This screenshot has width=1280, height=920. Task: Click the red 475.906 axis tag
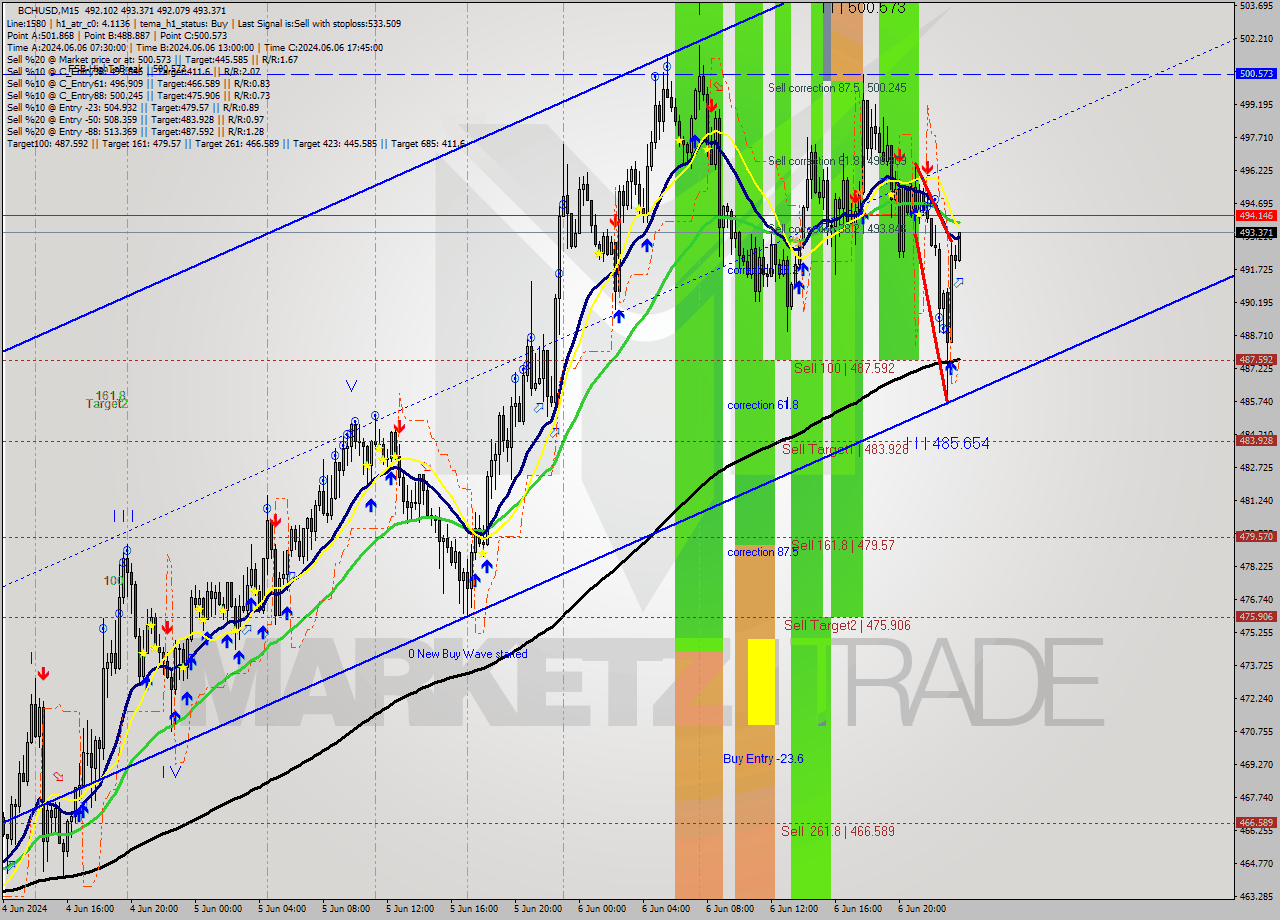click(x=1256, y=616)
